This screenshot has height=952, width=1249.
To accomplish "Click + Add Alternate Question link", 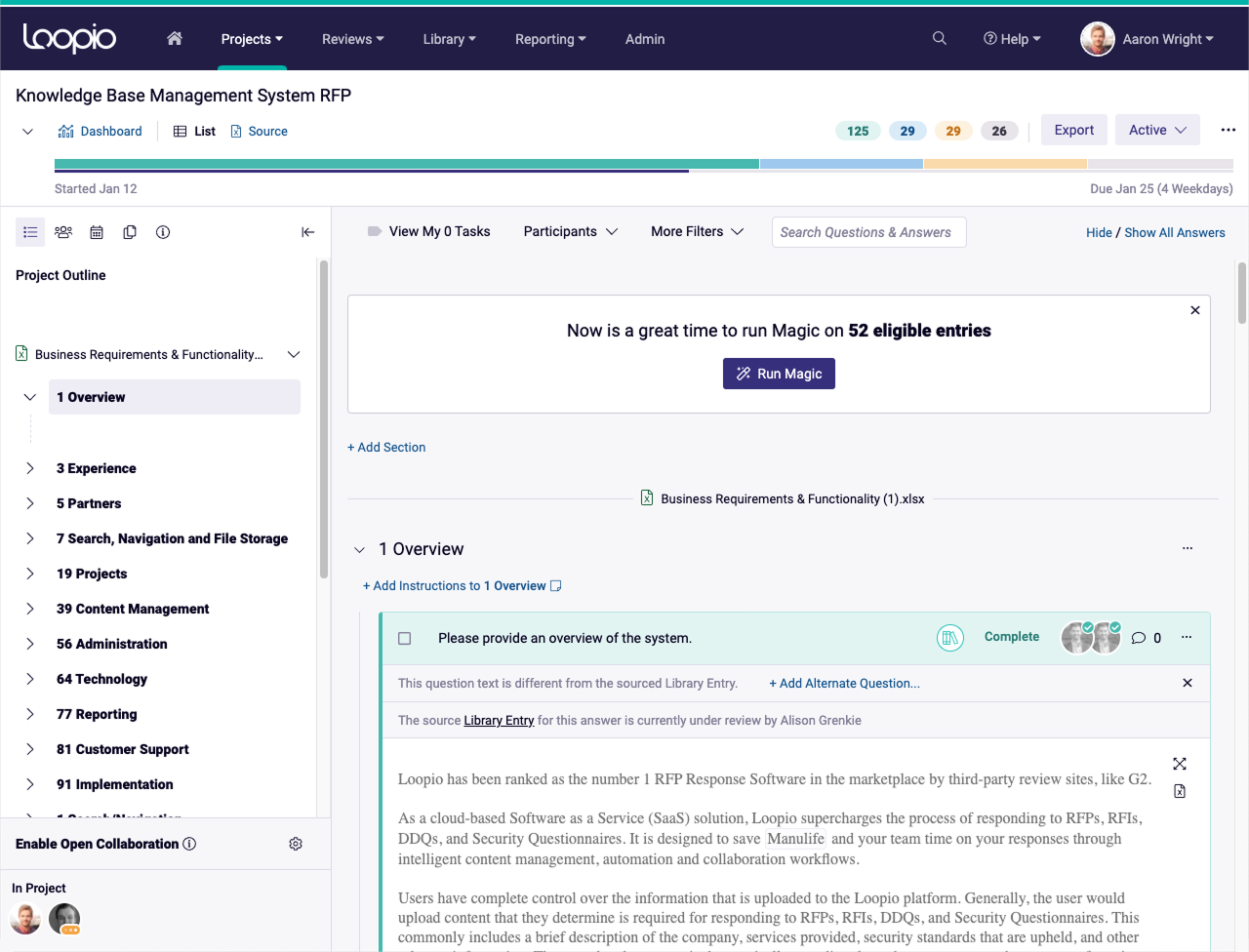I will [x=844, y=683].
